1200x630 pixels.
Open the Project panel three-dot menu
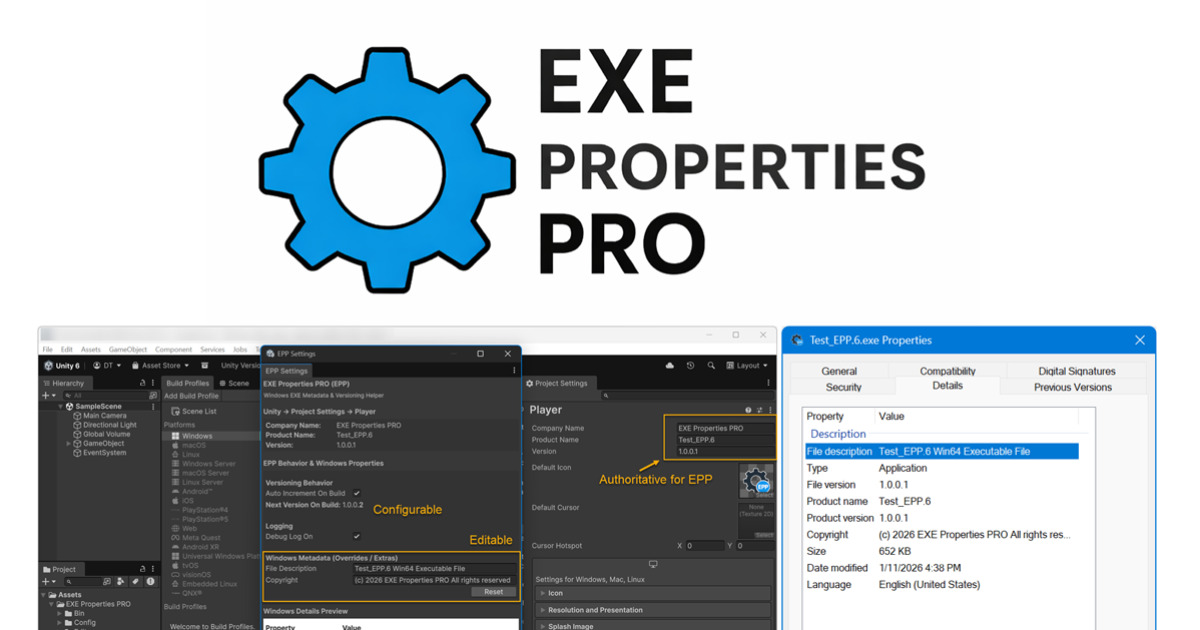pos(153,569)
